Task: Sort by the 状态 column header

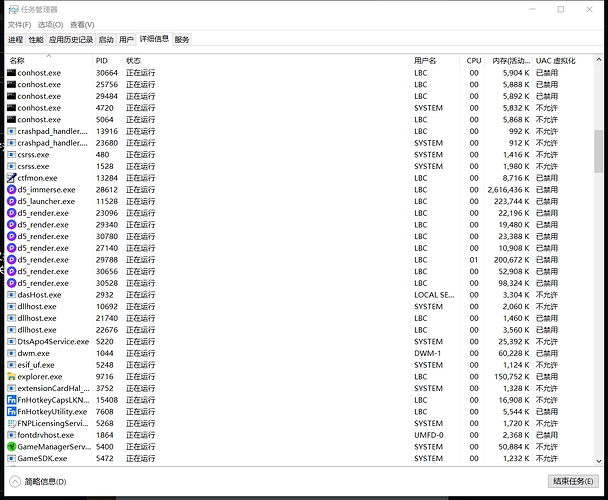Action: pos(267,61)
